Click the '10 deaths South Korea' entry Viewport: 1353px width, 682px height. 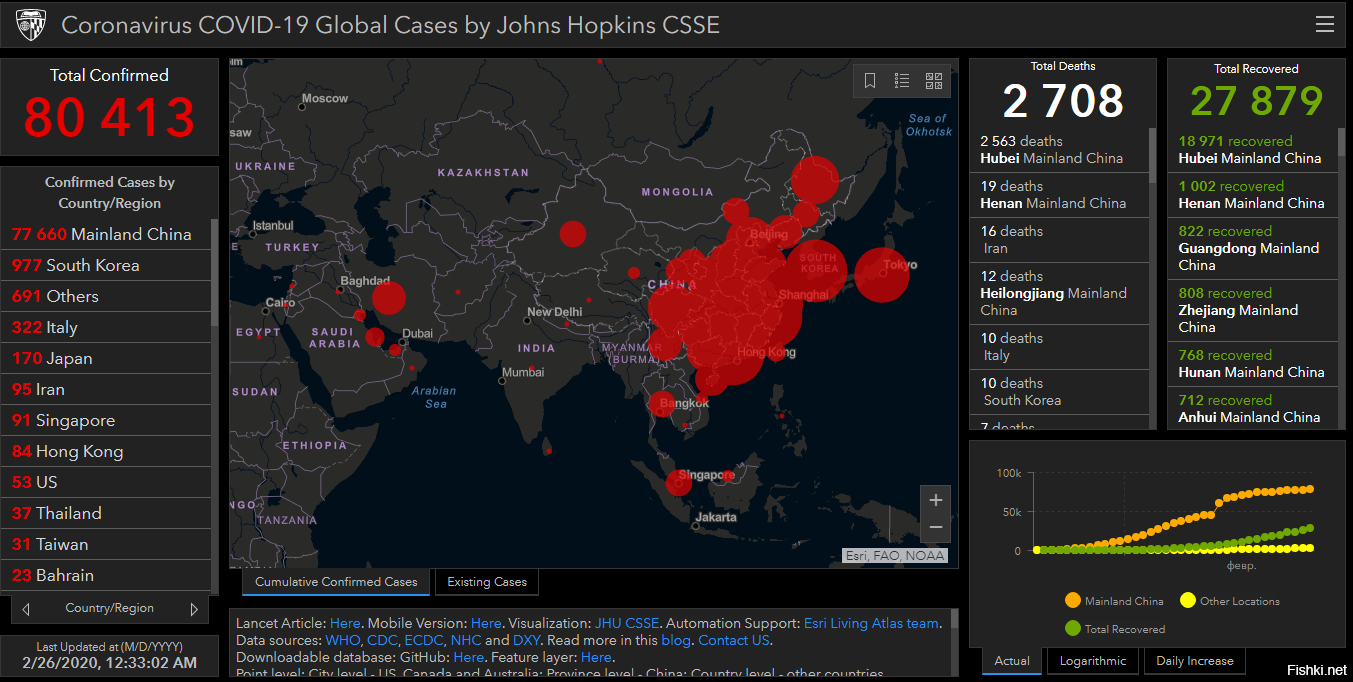pos(1059,392)
